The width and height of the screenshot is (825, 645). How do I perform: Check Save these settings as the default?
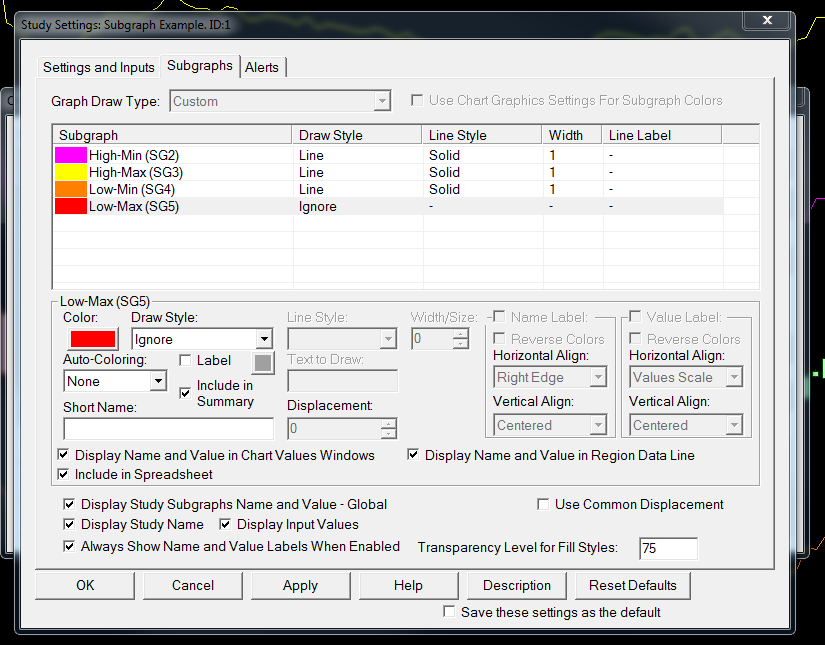450,612
